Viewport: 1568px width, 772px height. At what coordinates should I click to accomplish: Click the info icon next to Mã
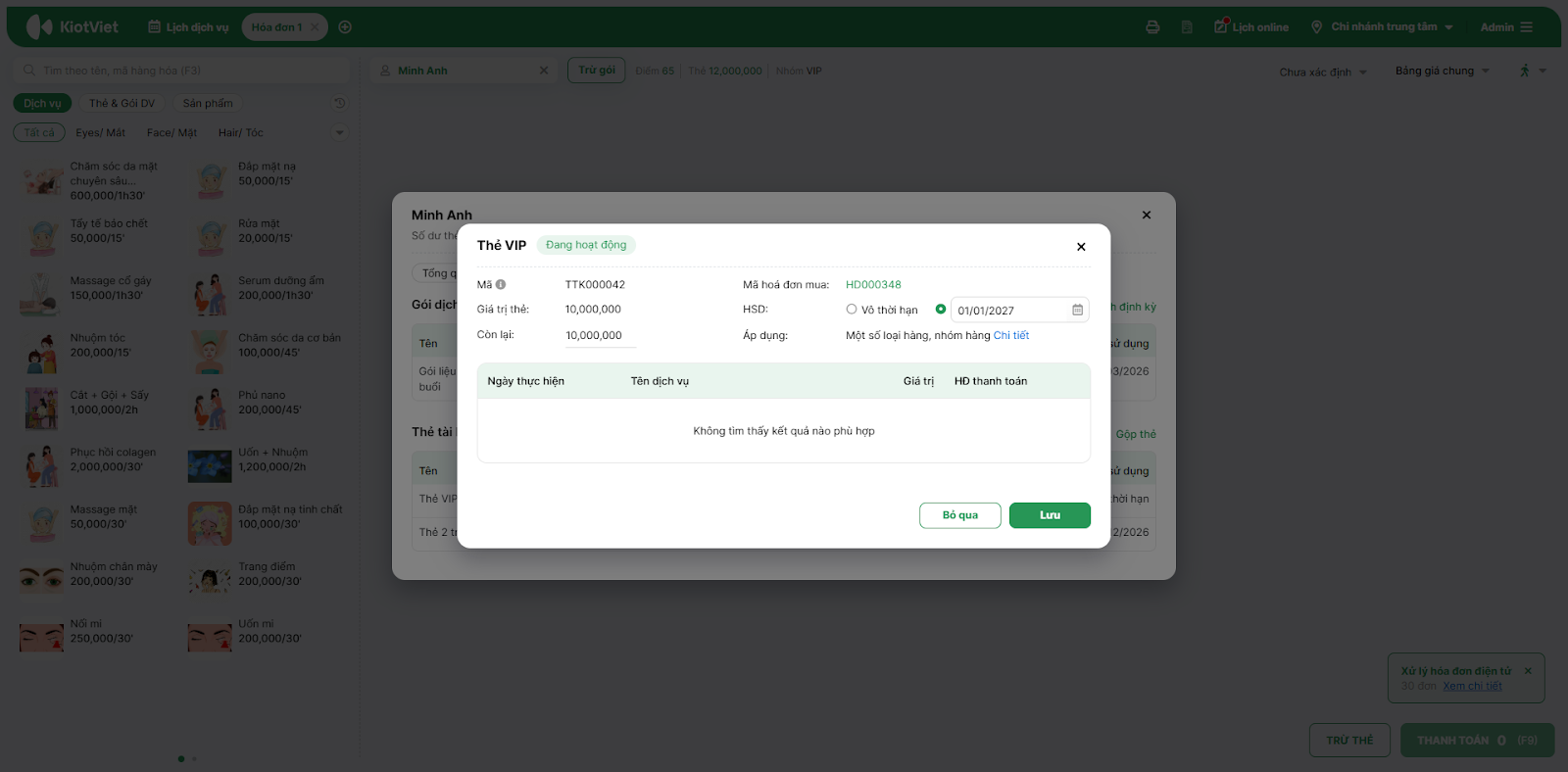pos(501,285)
